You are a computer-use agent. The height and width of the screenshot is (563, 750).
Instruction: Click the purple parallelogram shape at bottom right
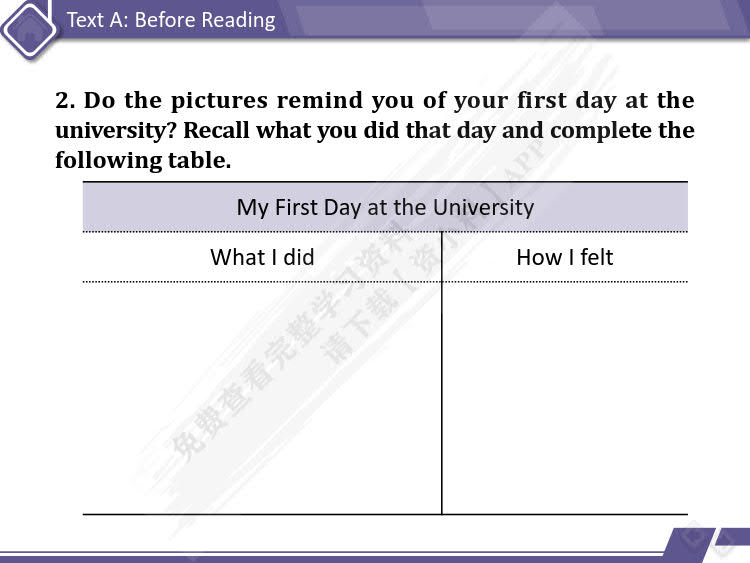click(689, 545)
